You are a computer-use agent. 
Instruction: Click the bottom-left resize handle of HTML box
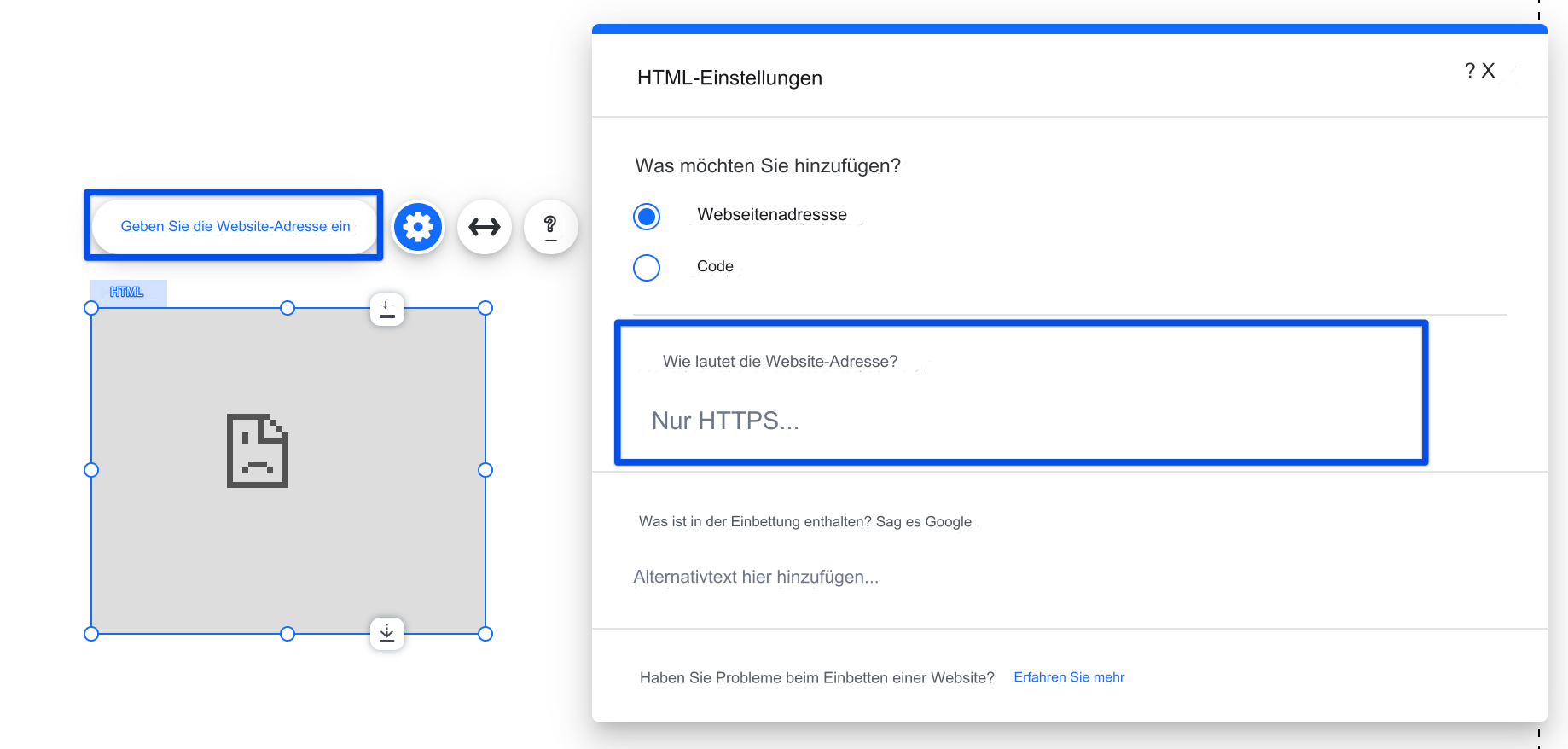tap(91, 634)
